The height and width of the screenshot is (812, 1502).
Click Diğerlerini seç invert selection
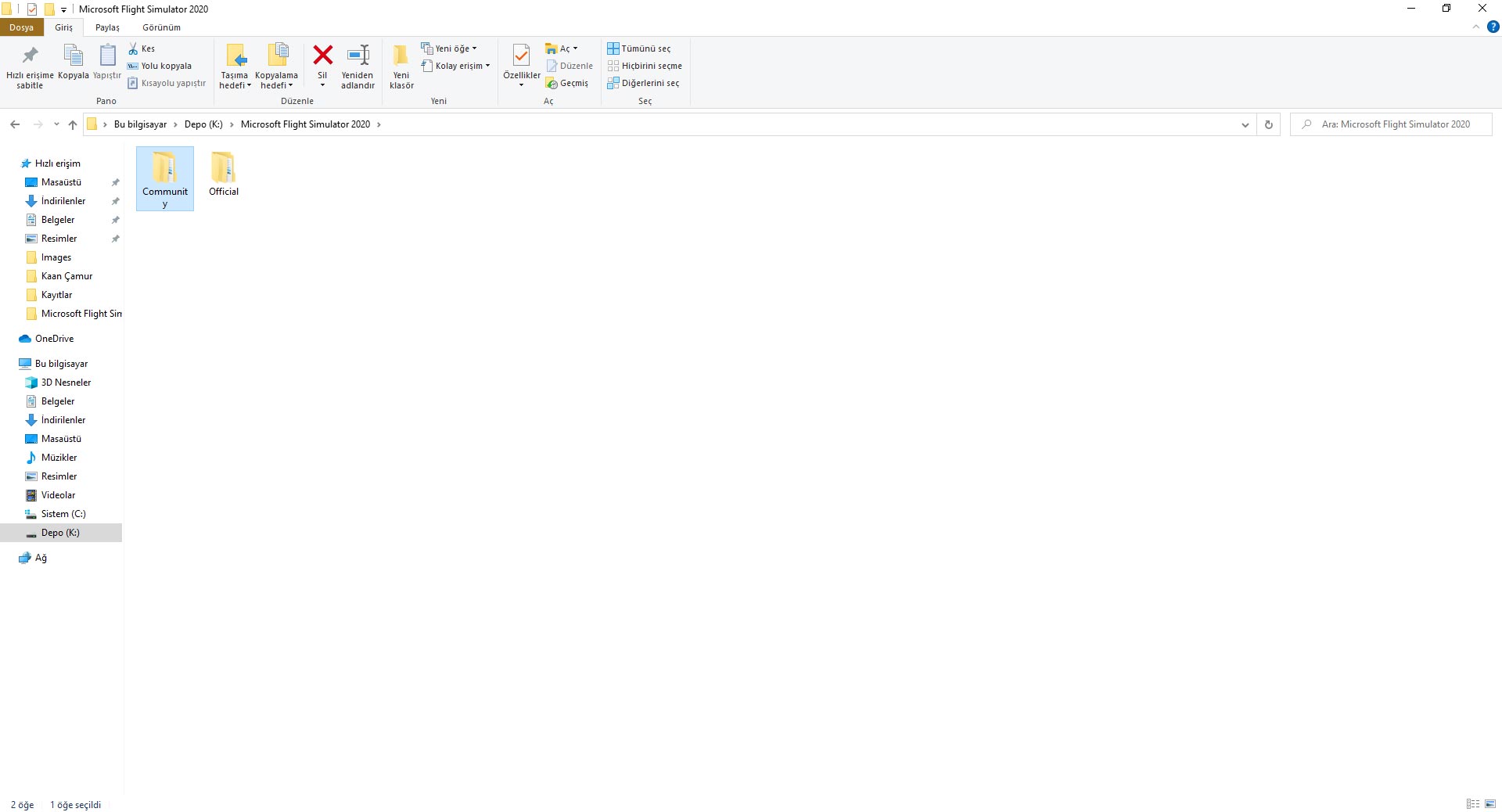(x=643, y=83)
